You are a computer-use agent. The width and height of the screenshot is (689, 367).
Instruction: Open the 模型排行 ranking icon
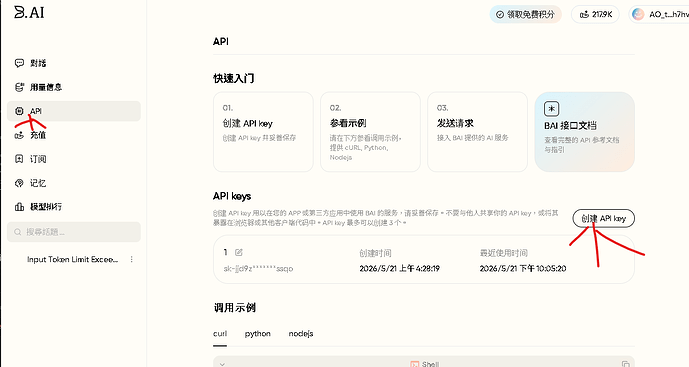[x=19, y=207]
